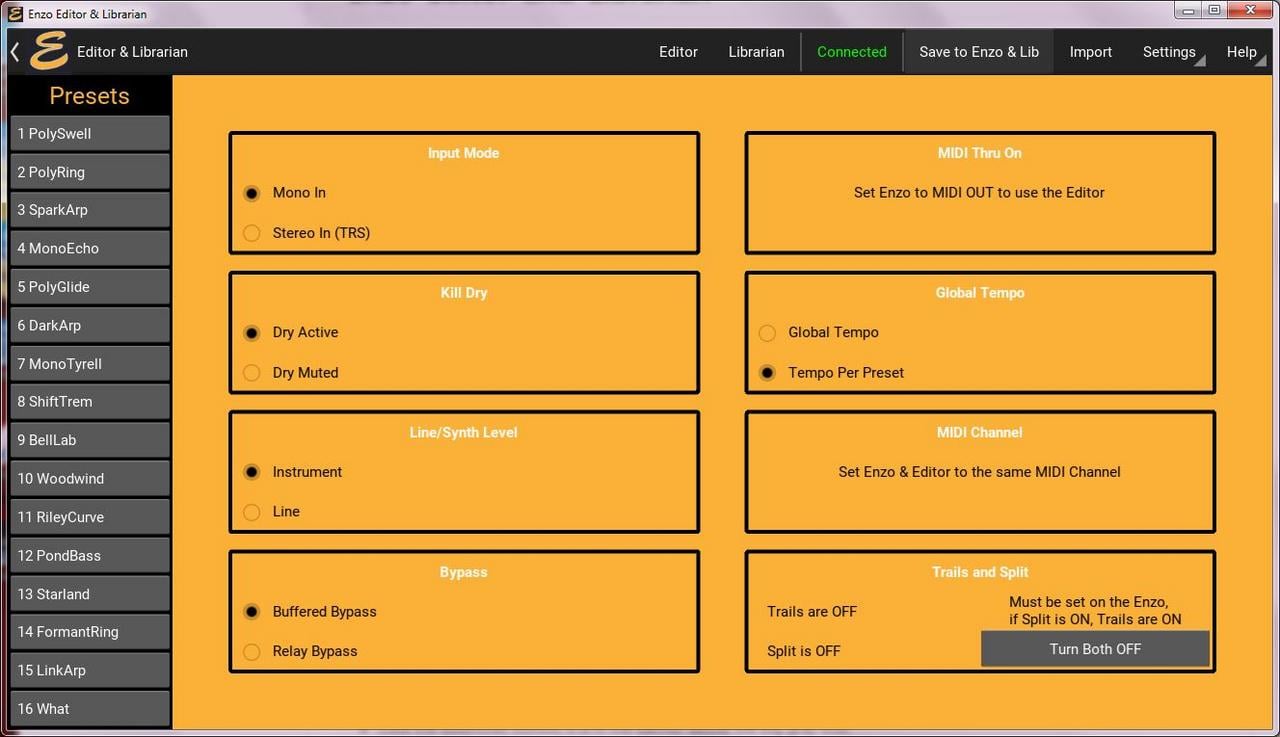Enable the Global Tempo radio option

[x=767, y=333]
